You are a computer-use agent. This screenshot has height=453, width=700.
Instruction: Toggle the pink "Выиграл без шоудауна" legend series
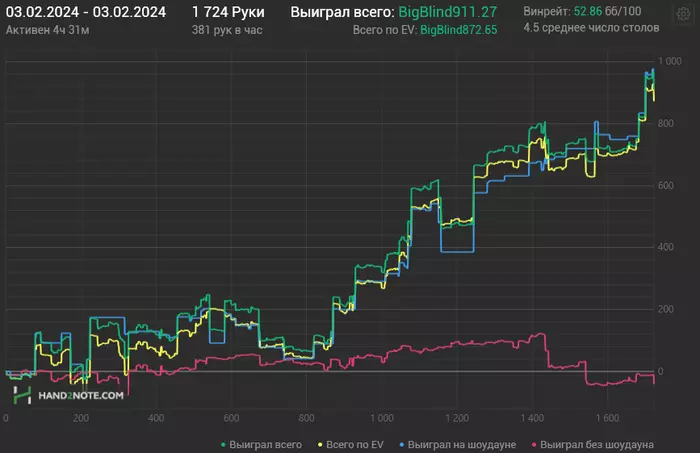click(x=593, y=445)
